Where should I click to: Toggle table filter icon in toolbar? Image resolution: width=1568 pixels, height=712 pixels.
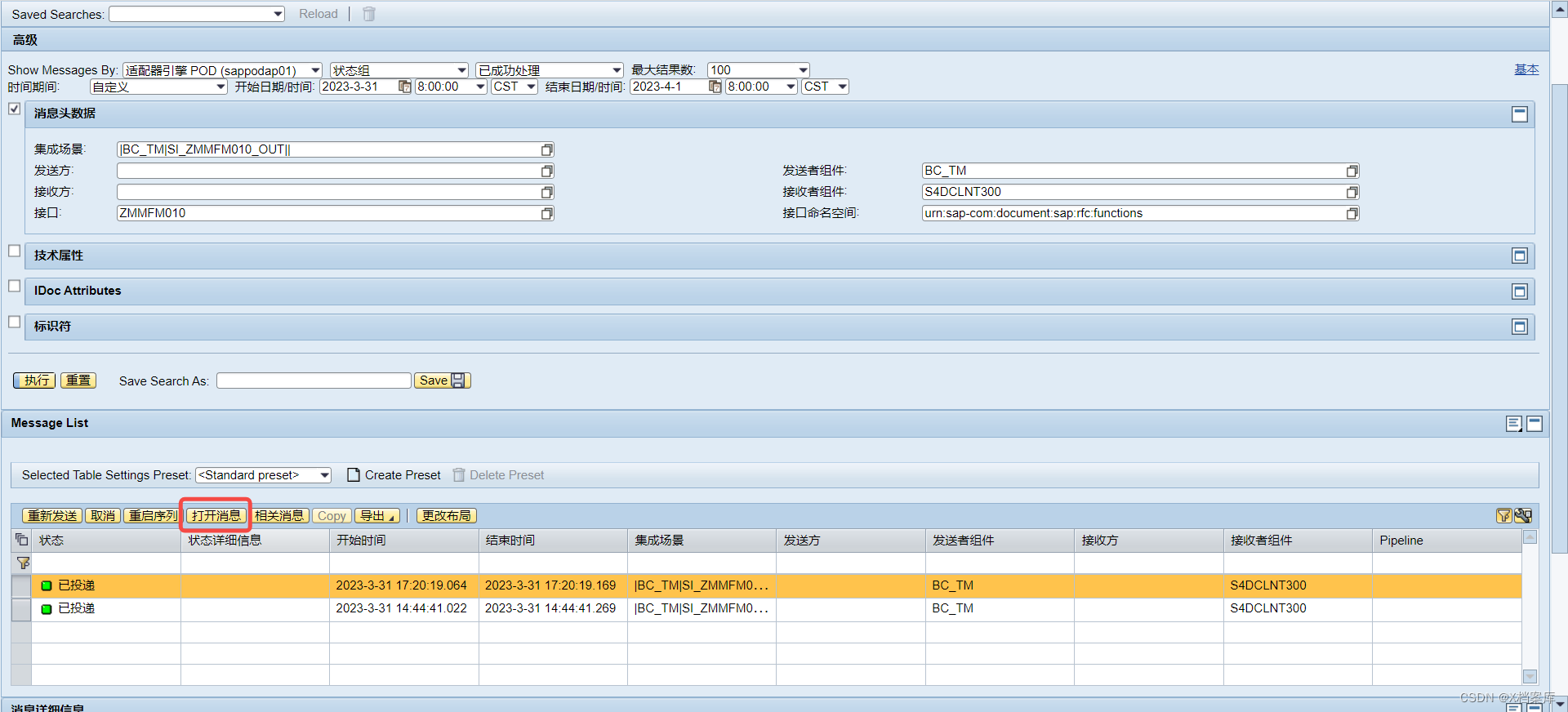point(1503,515)
